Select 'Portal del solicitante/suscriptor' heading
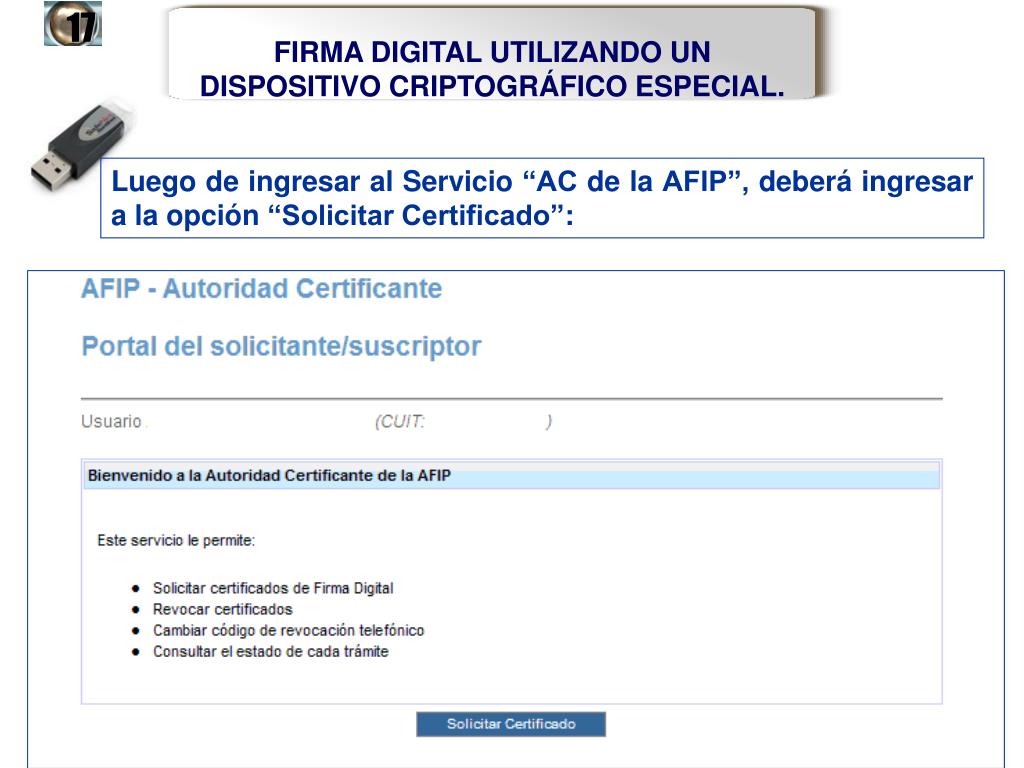Screen dimensions: 1024x768 281,346
